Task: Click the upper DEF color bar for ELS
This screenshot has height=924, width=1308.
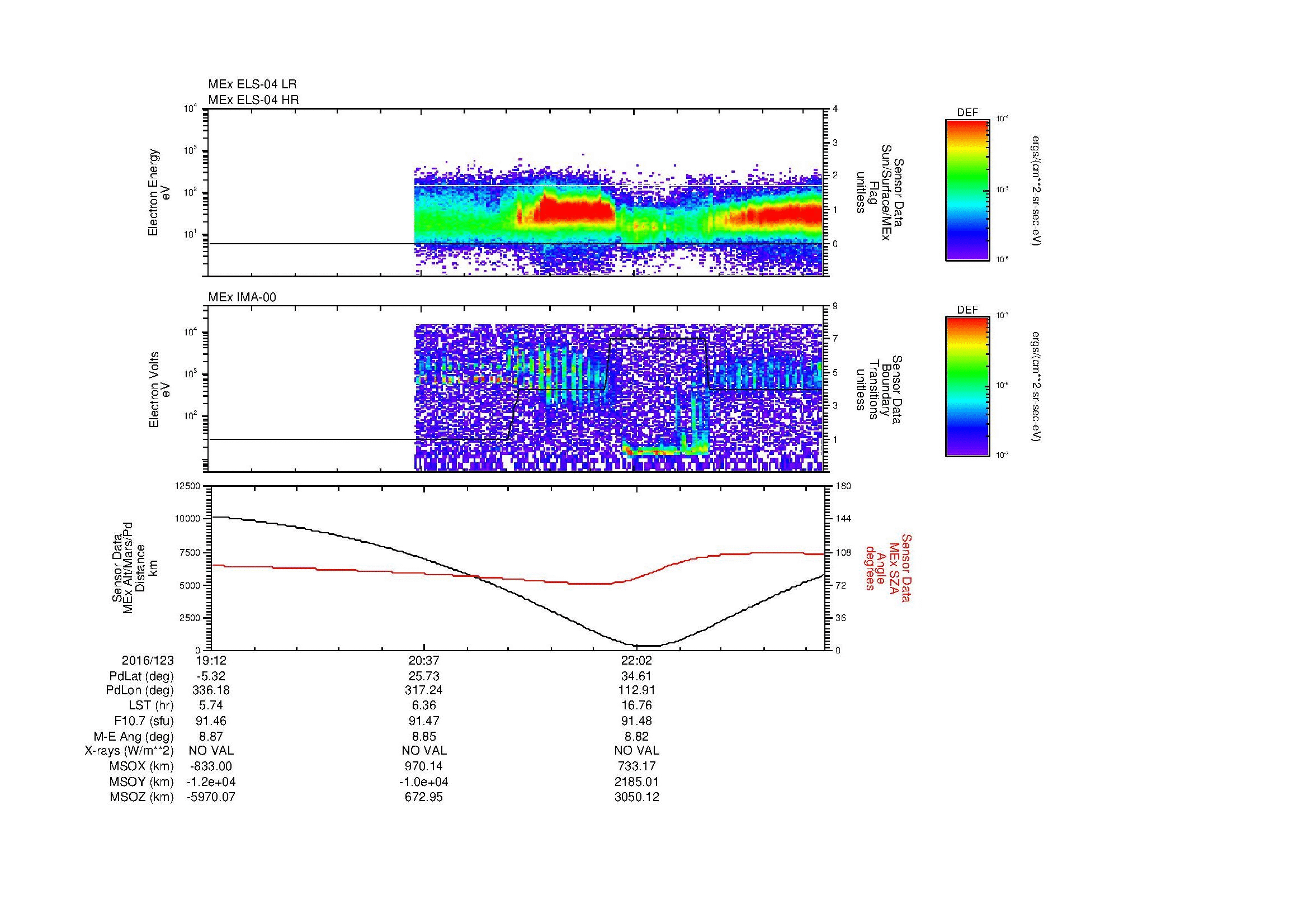Action: click(967, 189)
